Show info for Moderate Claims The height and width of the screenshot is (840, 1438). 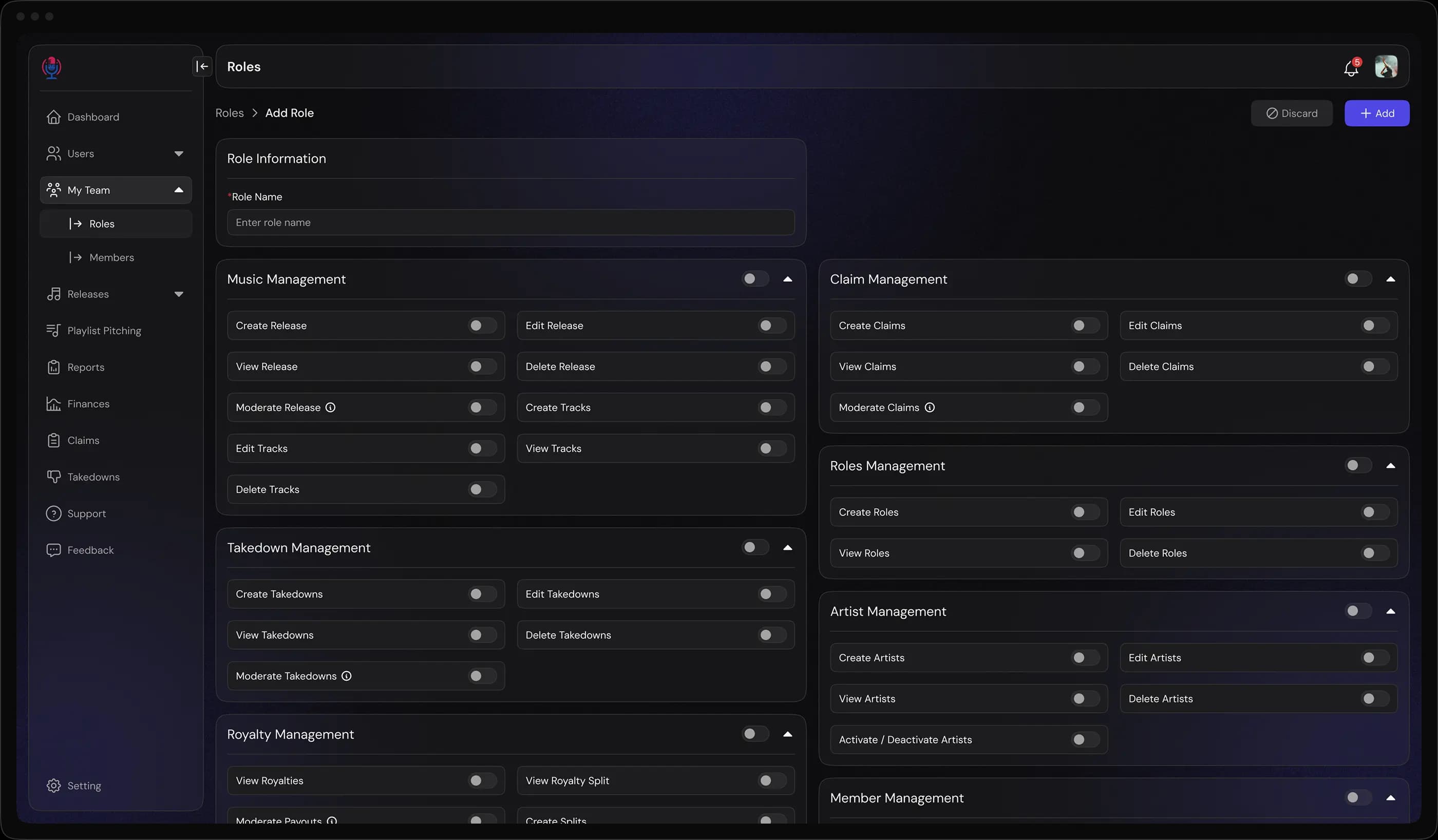coord(930,408)
